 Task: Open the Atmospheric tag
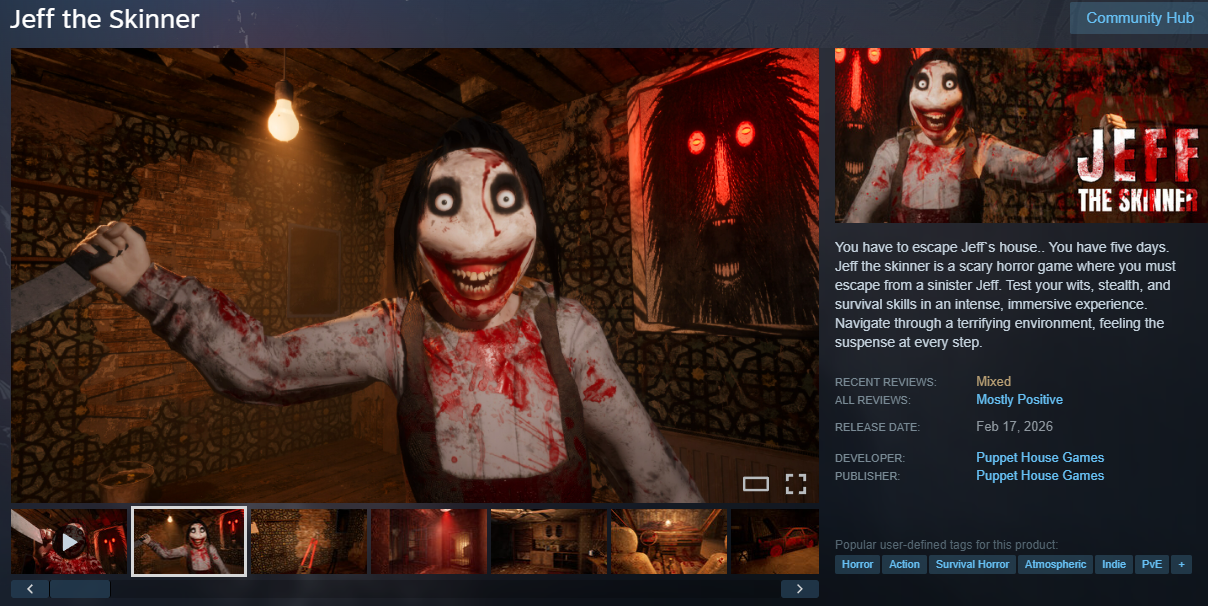(x=1055, y=564)
